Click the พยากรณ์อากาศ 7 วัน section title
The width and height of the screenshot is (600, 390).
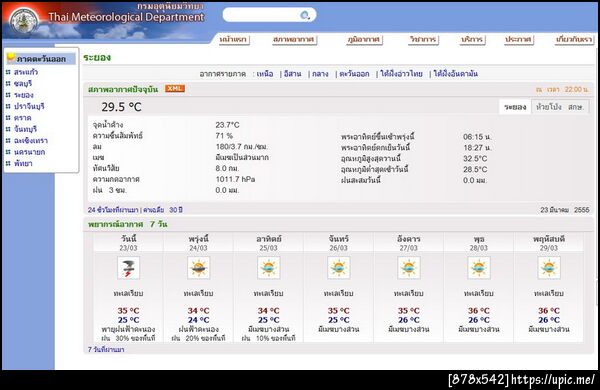coord(127,224)
